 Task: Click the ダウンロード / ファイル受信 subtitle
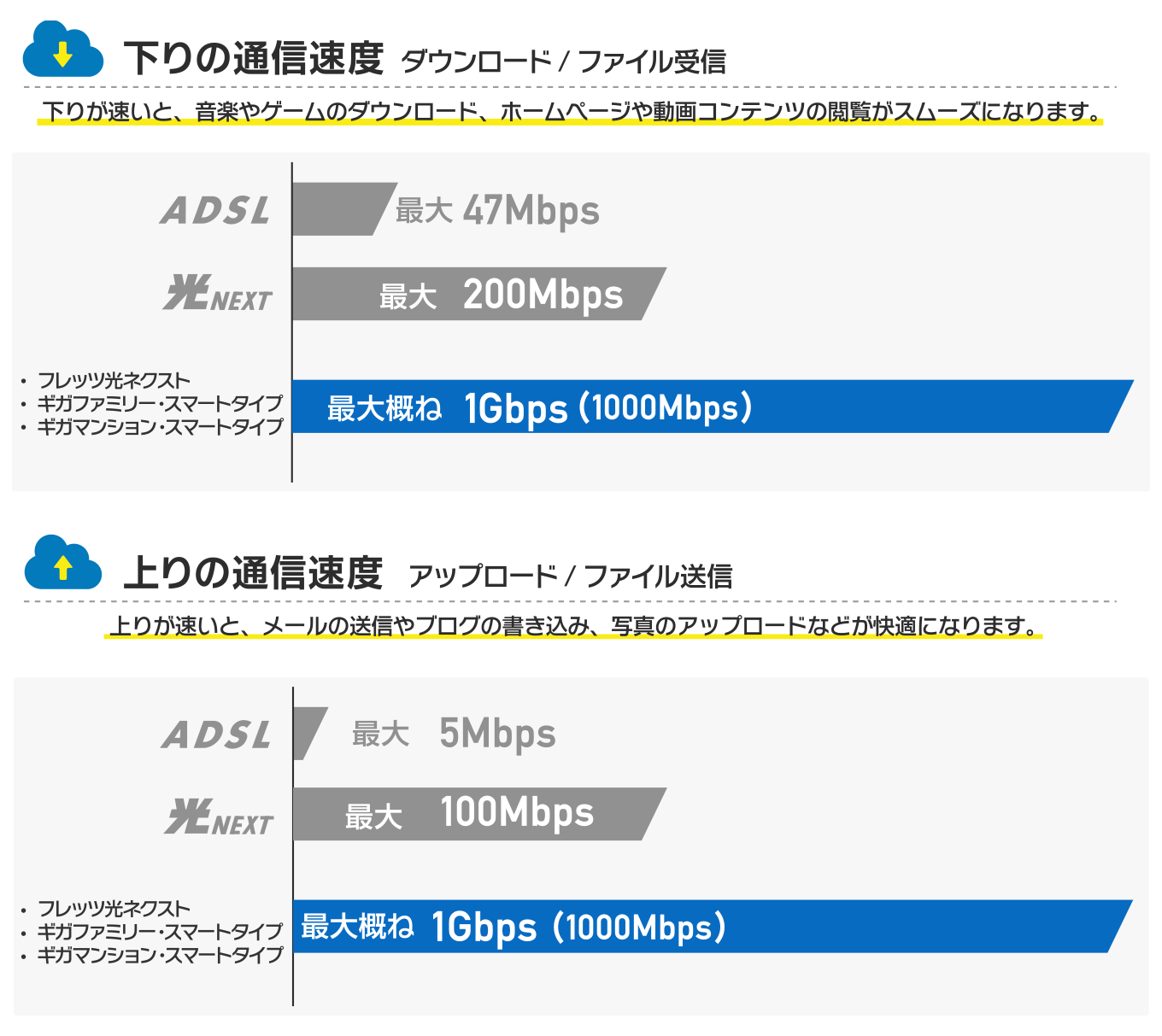[x=564, y=61]
